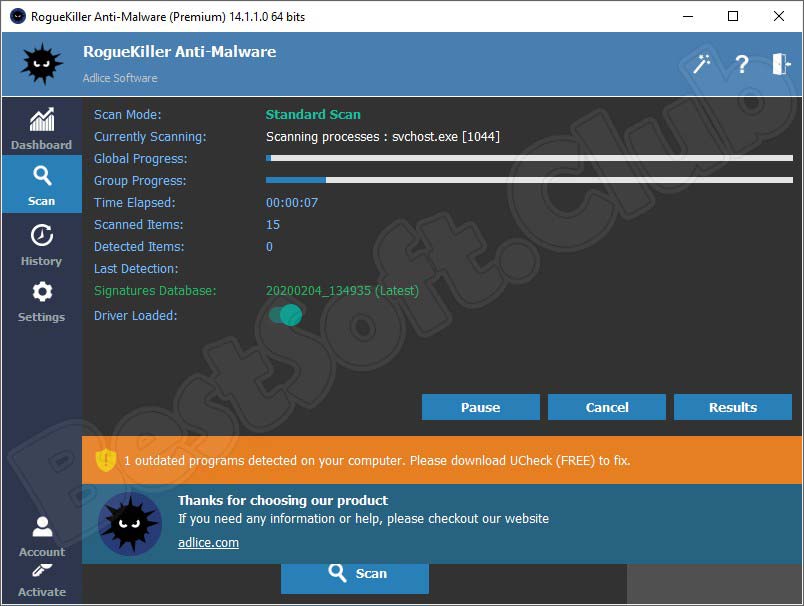Click the magic wand icon in header

(702, 64)
